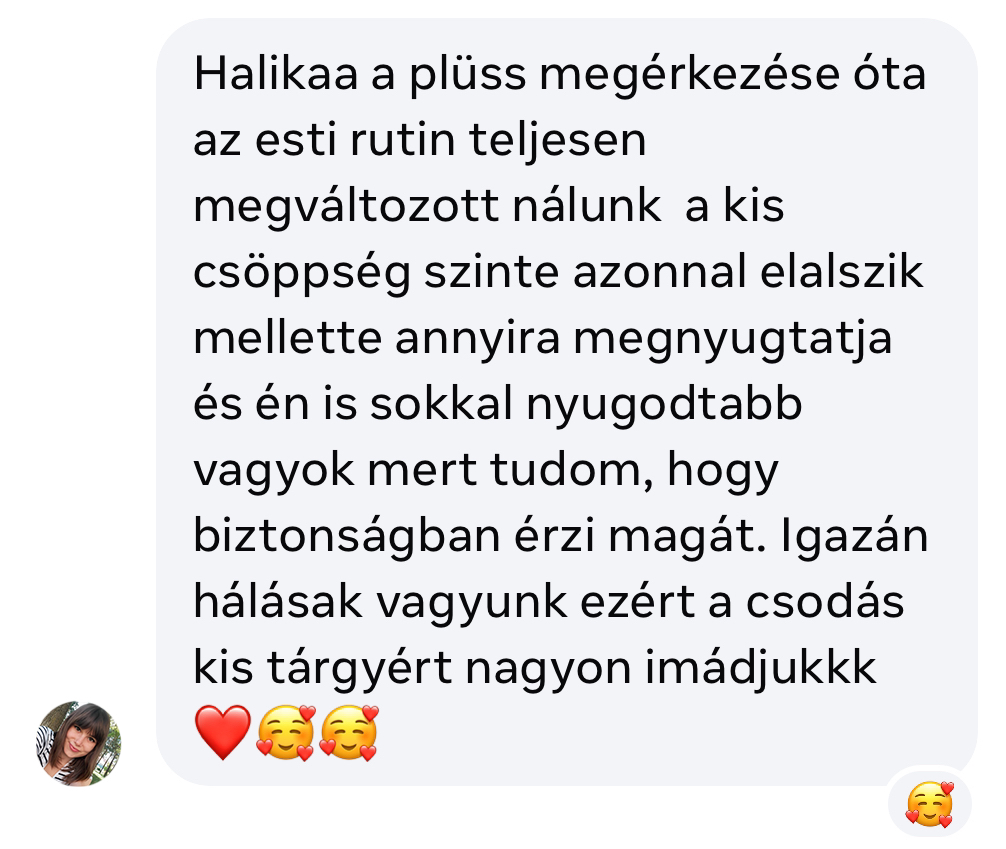Click the word "csöppség" in the message

[302, 273]
